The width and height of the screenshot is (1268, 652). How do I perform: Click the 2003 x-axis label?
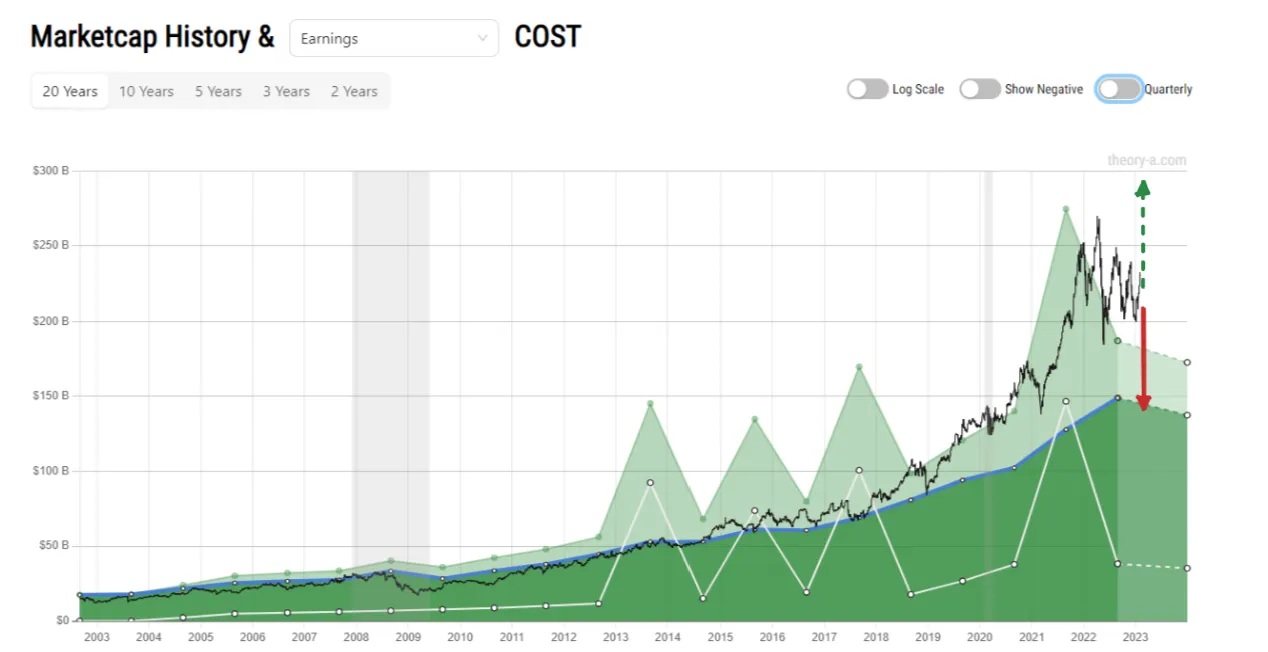(97, 637)
